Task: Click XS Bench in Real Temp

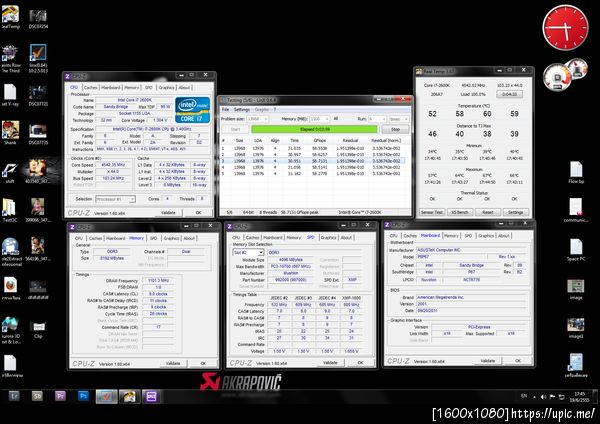Action: [x=460, y=212]
